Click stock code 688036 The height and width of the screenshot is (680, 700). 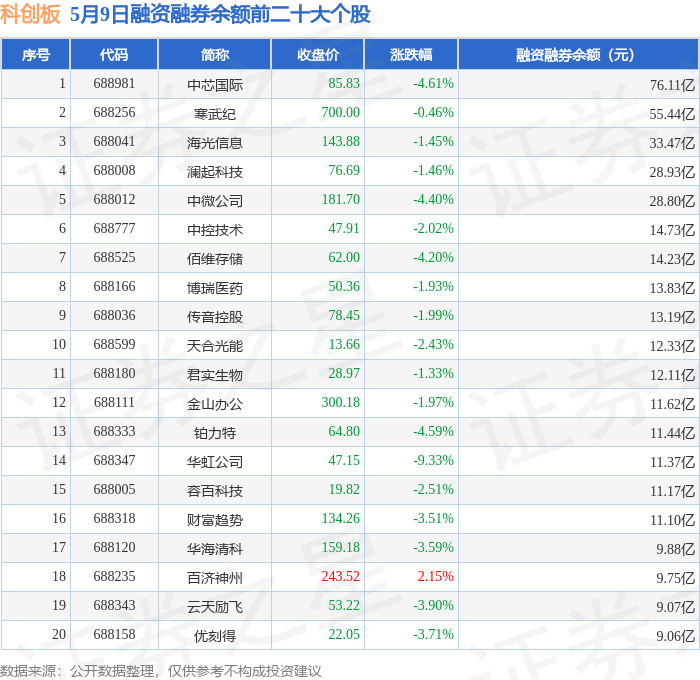(x=114, y=315)
